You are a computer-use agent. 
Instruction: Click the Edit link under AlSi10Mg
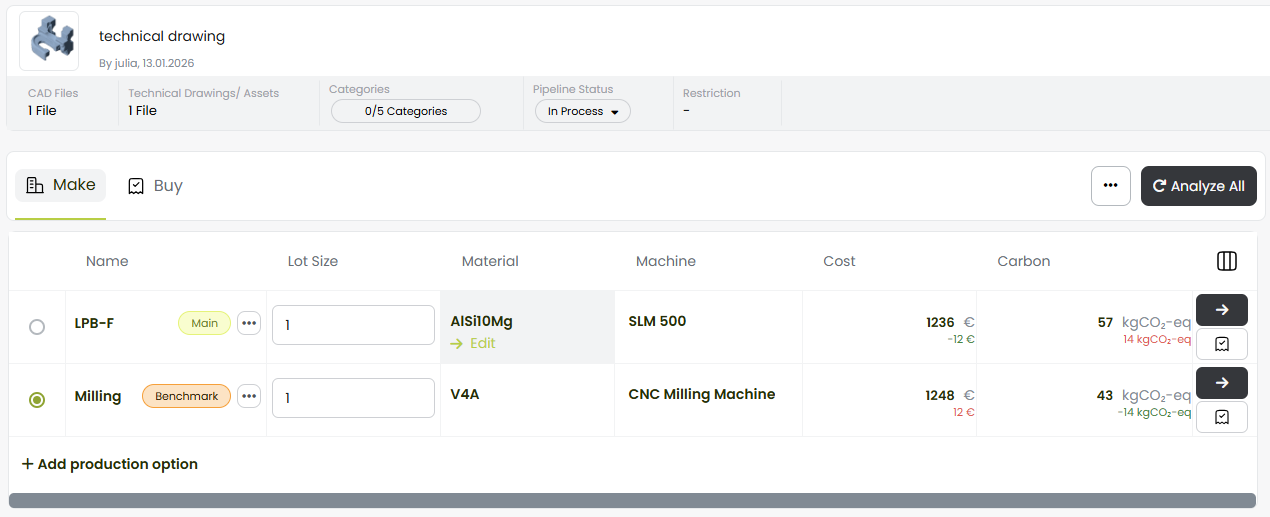[474, 343]
